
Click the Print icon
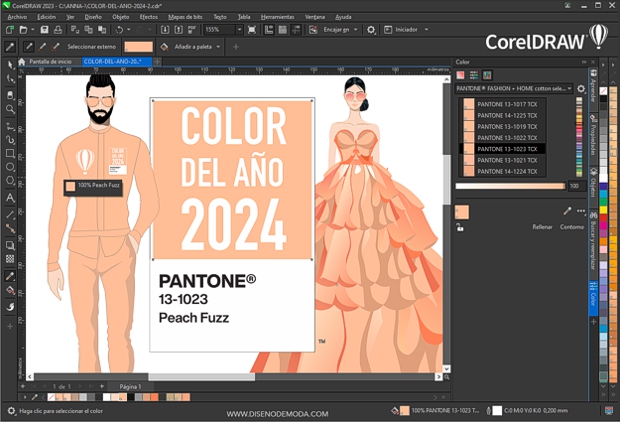[x=58, y=30]
